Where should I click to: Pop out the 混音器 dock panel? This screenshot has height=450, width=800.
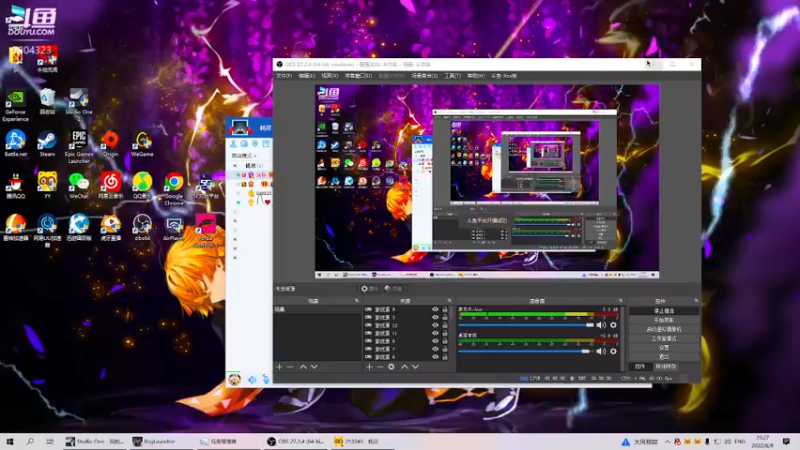click(x=620, y=301)
